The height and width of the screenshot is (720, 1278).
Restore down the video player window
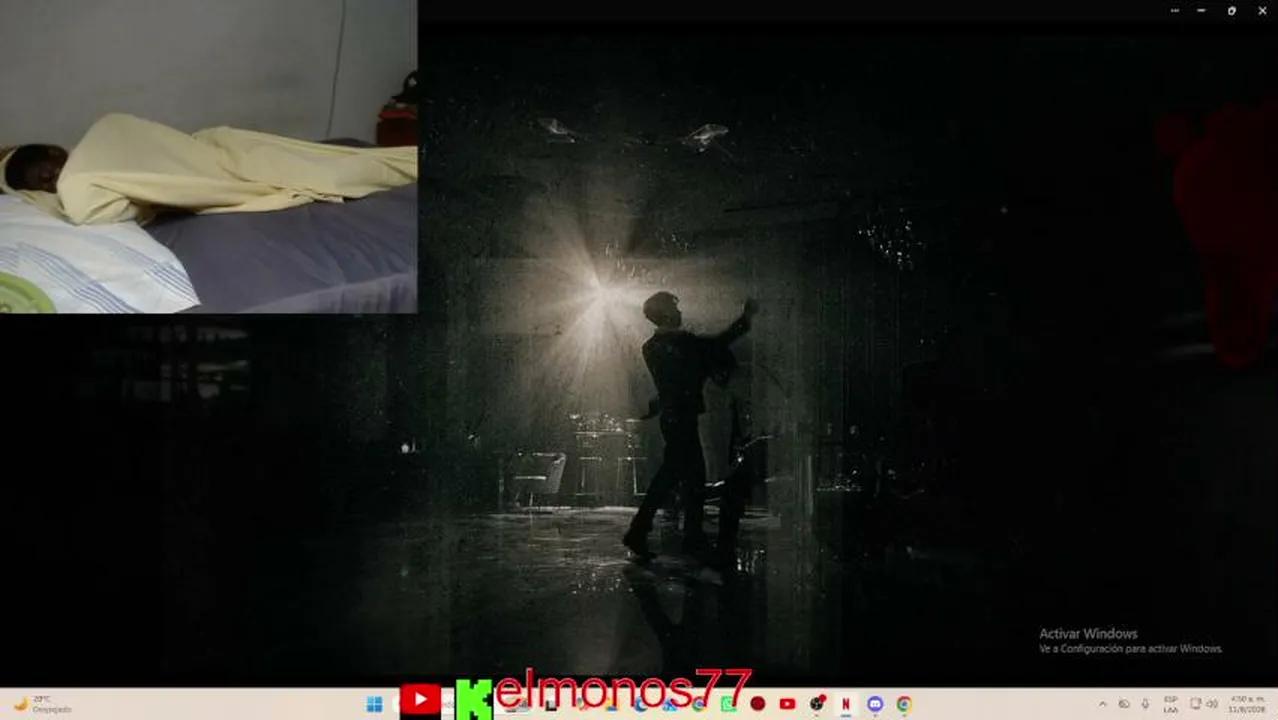1232,10
